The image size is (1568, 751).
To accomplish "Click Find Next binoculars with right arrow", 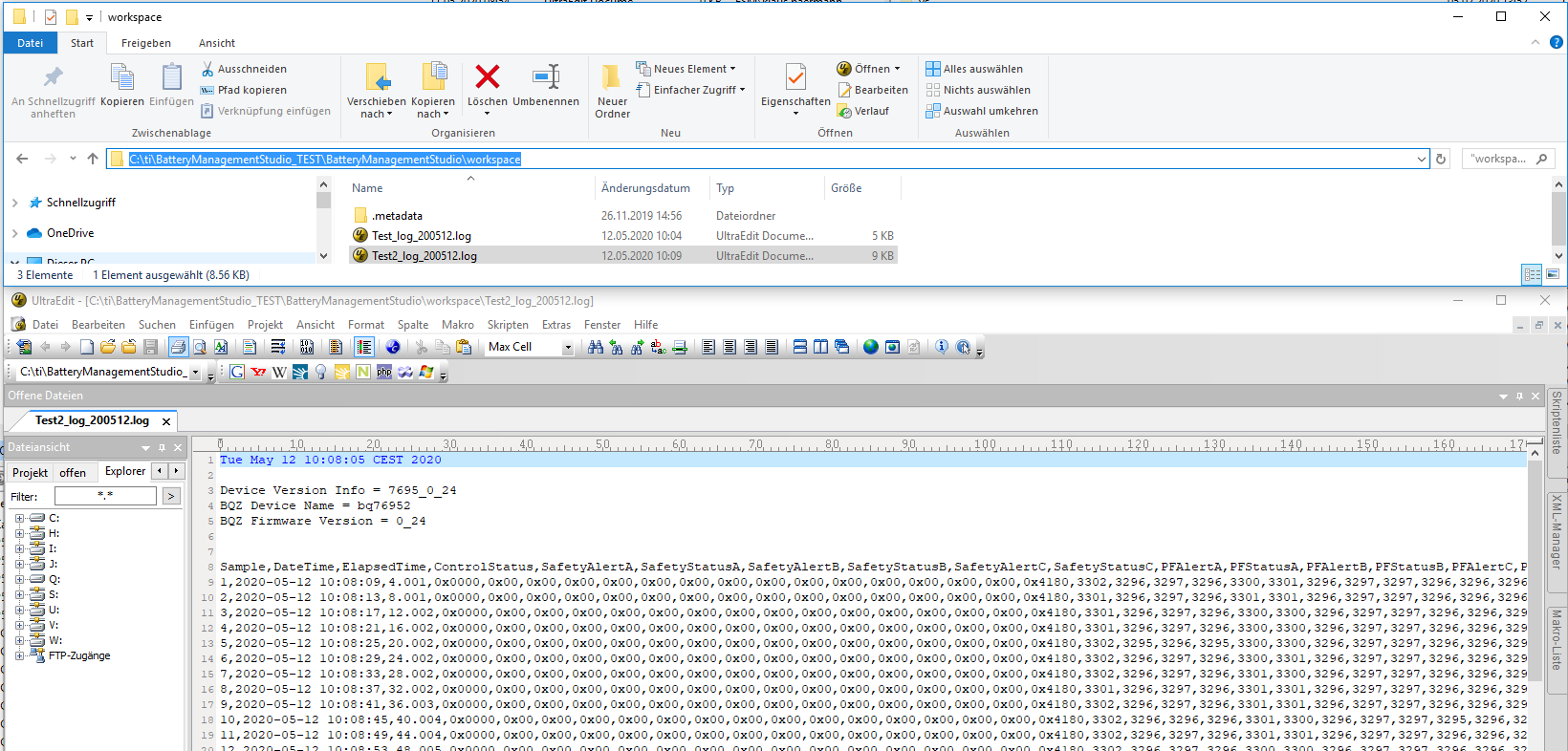I will coord(637,347).
